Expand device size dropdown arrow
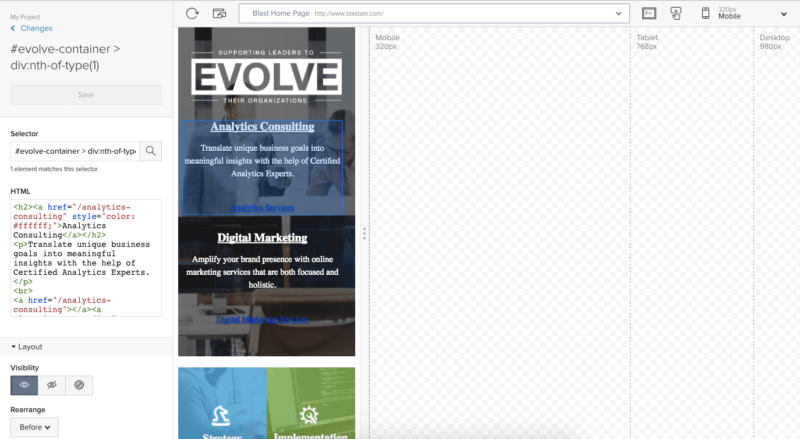 point(784,14)
